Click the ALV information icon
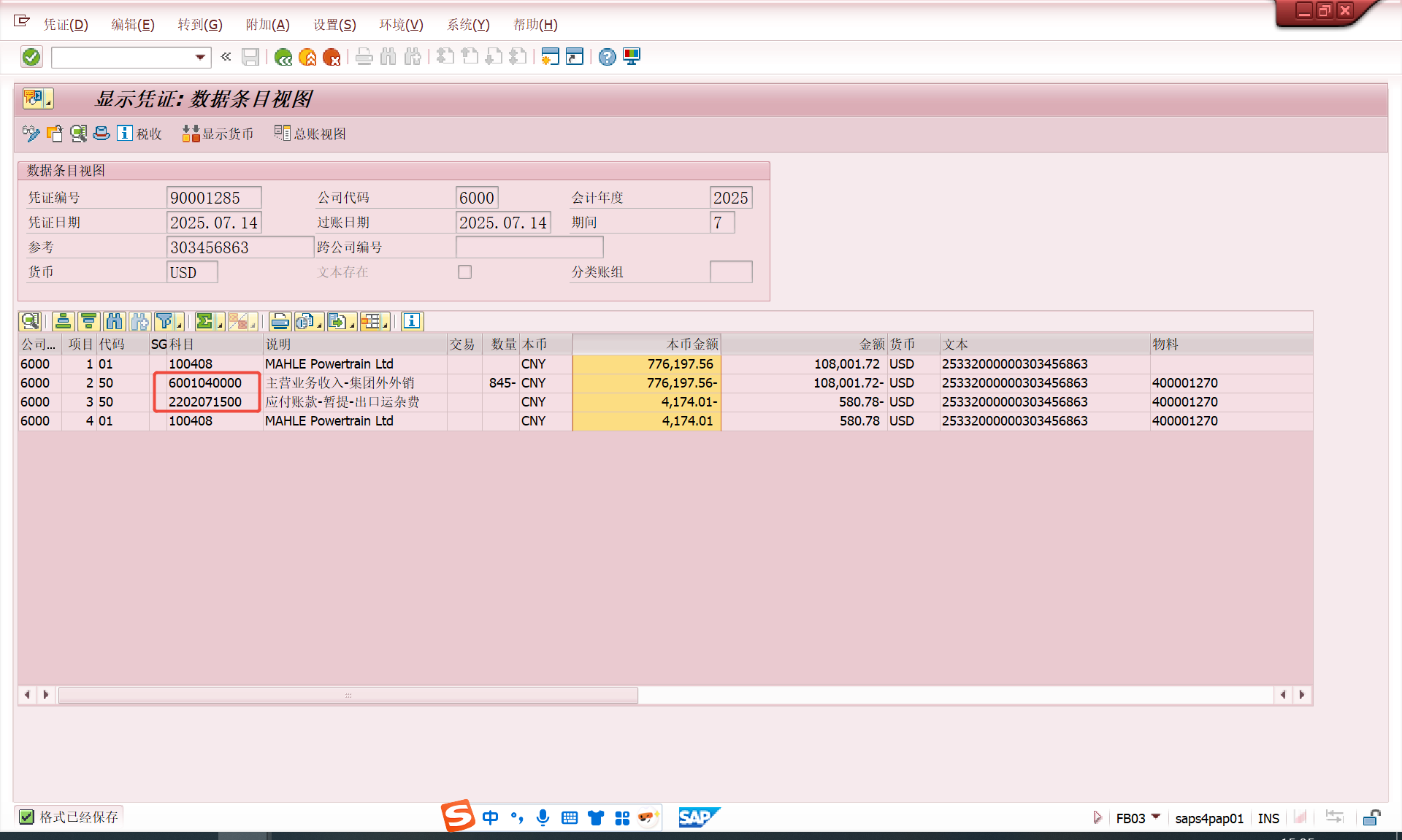Viewport: 1402px width, 840px height. 412,321
